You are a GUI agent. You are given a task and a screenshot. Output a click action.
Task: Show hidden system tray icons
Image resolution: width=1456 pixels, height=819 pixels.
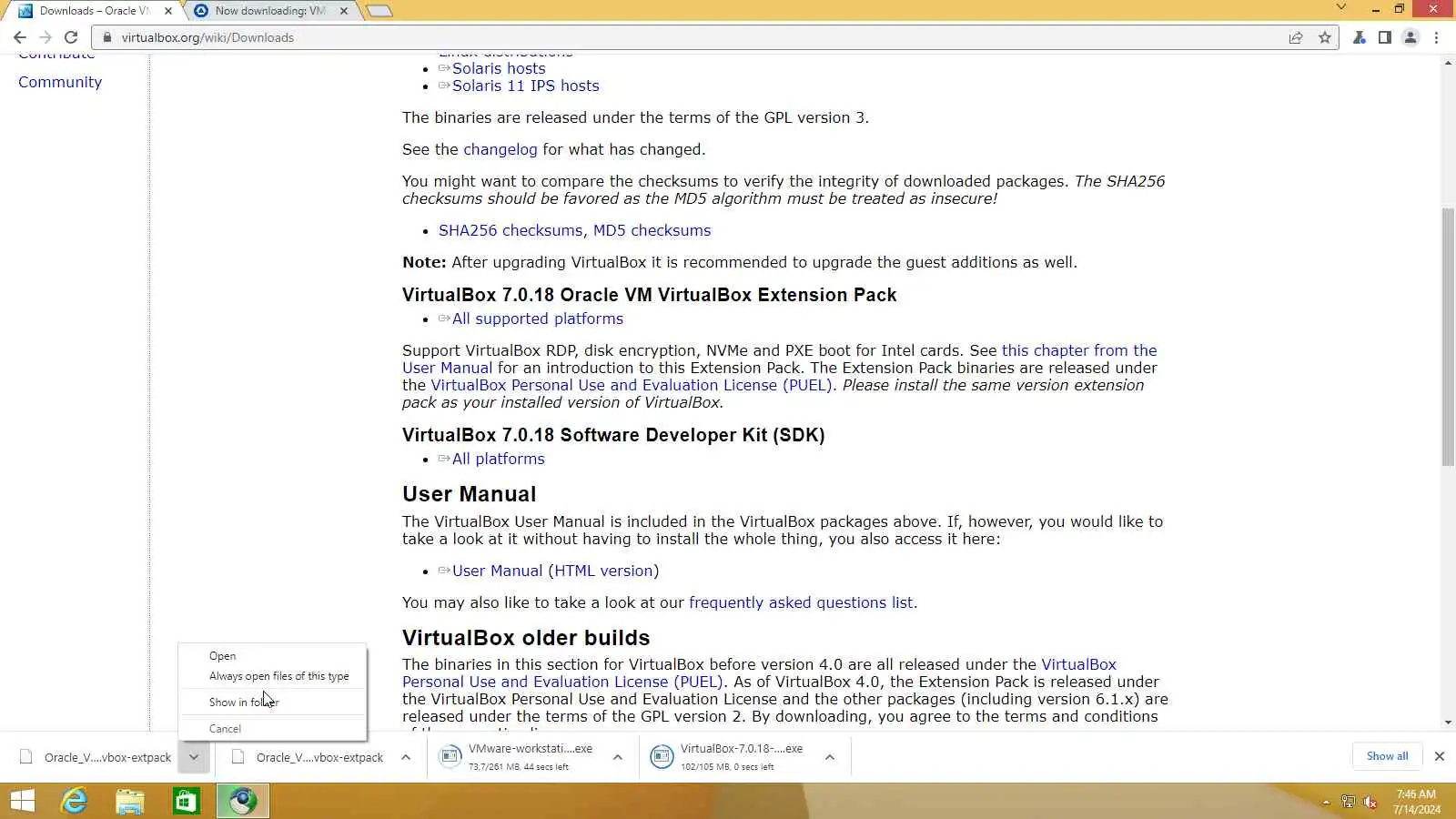(1326, 802)
